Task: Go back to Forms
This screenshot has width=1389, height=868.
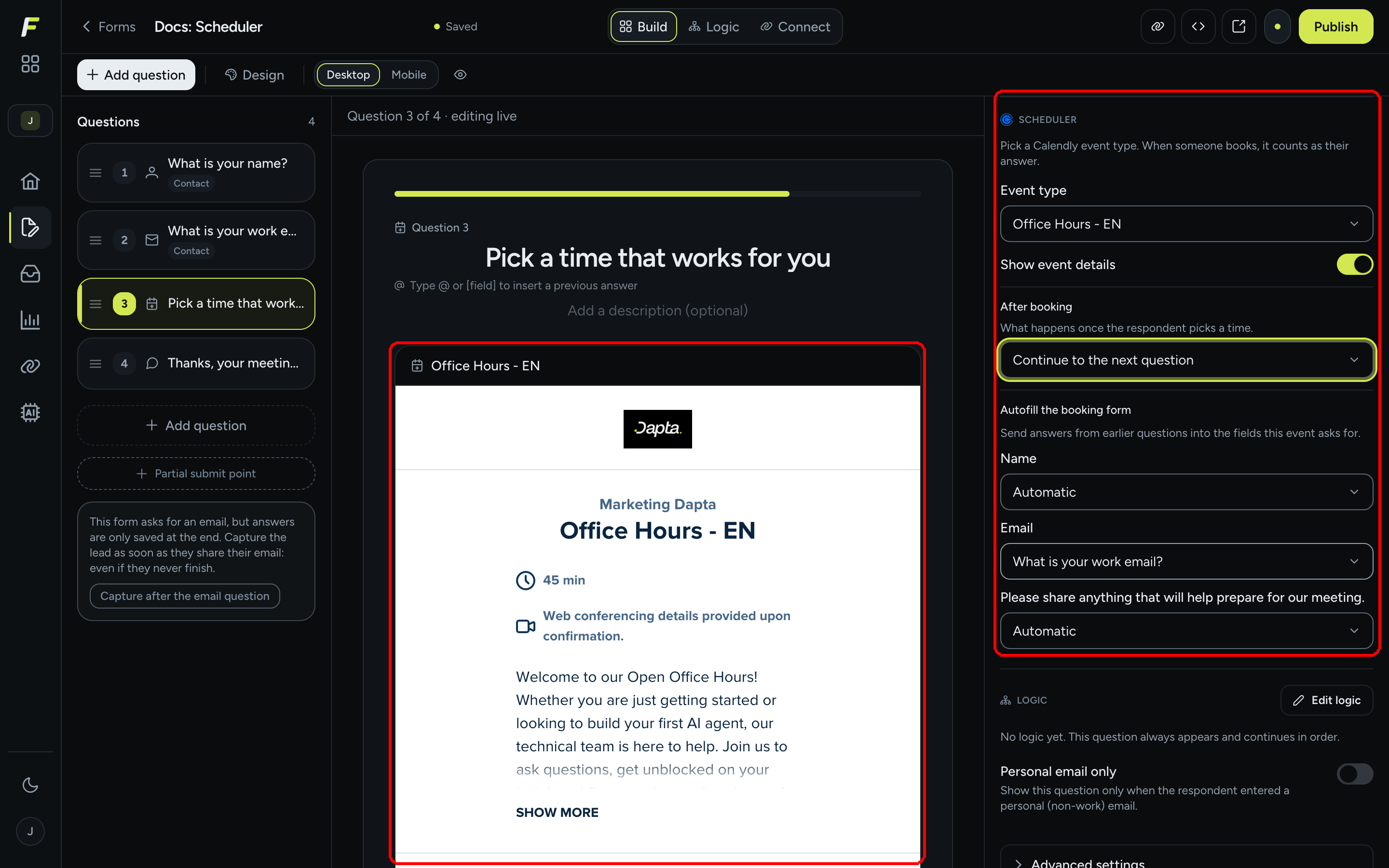Action: tap(109, 27)
